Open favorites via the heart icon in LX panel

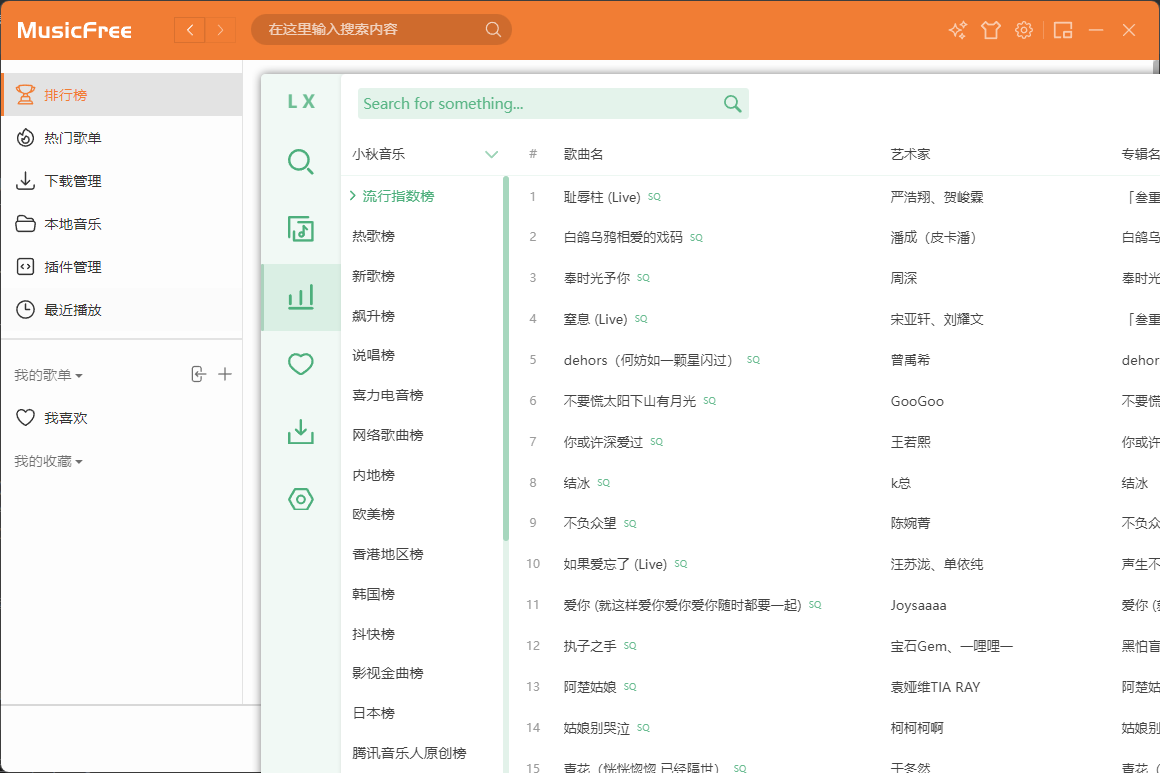point(299,363)
